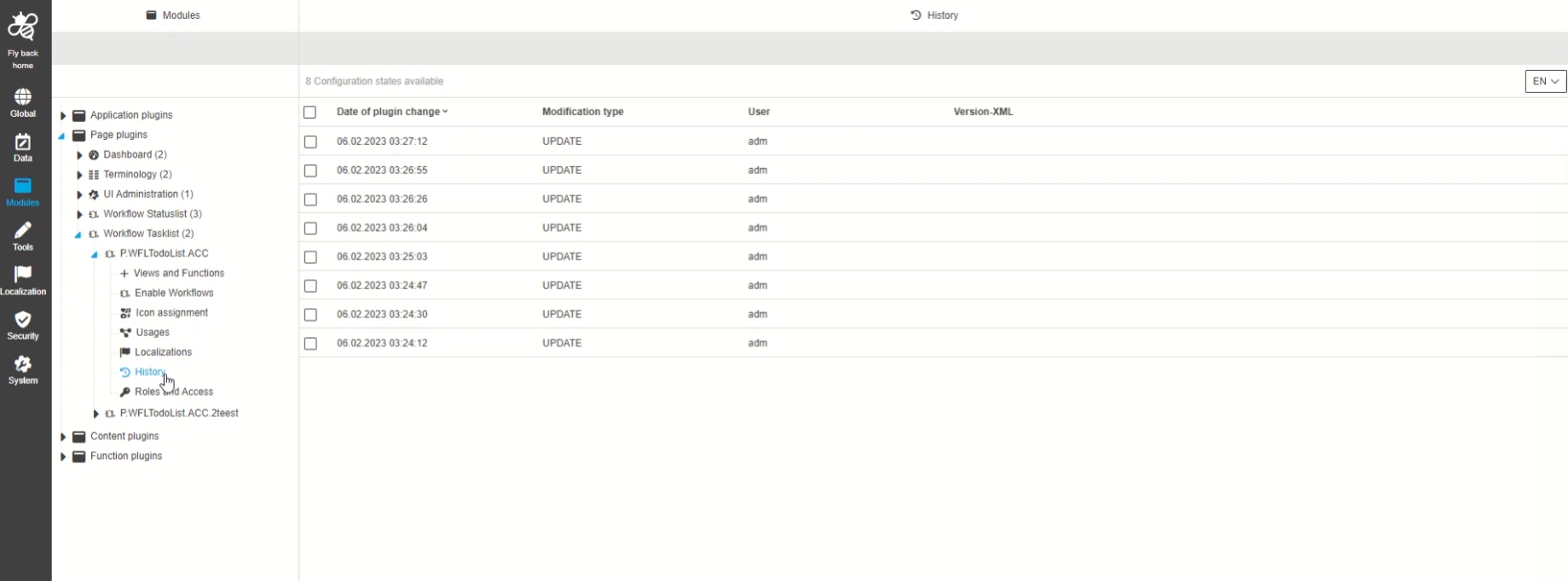
Task: Open the EN language dropdown
Action: click(x=1545, y=81)
